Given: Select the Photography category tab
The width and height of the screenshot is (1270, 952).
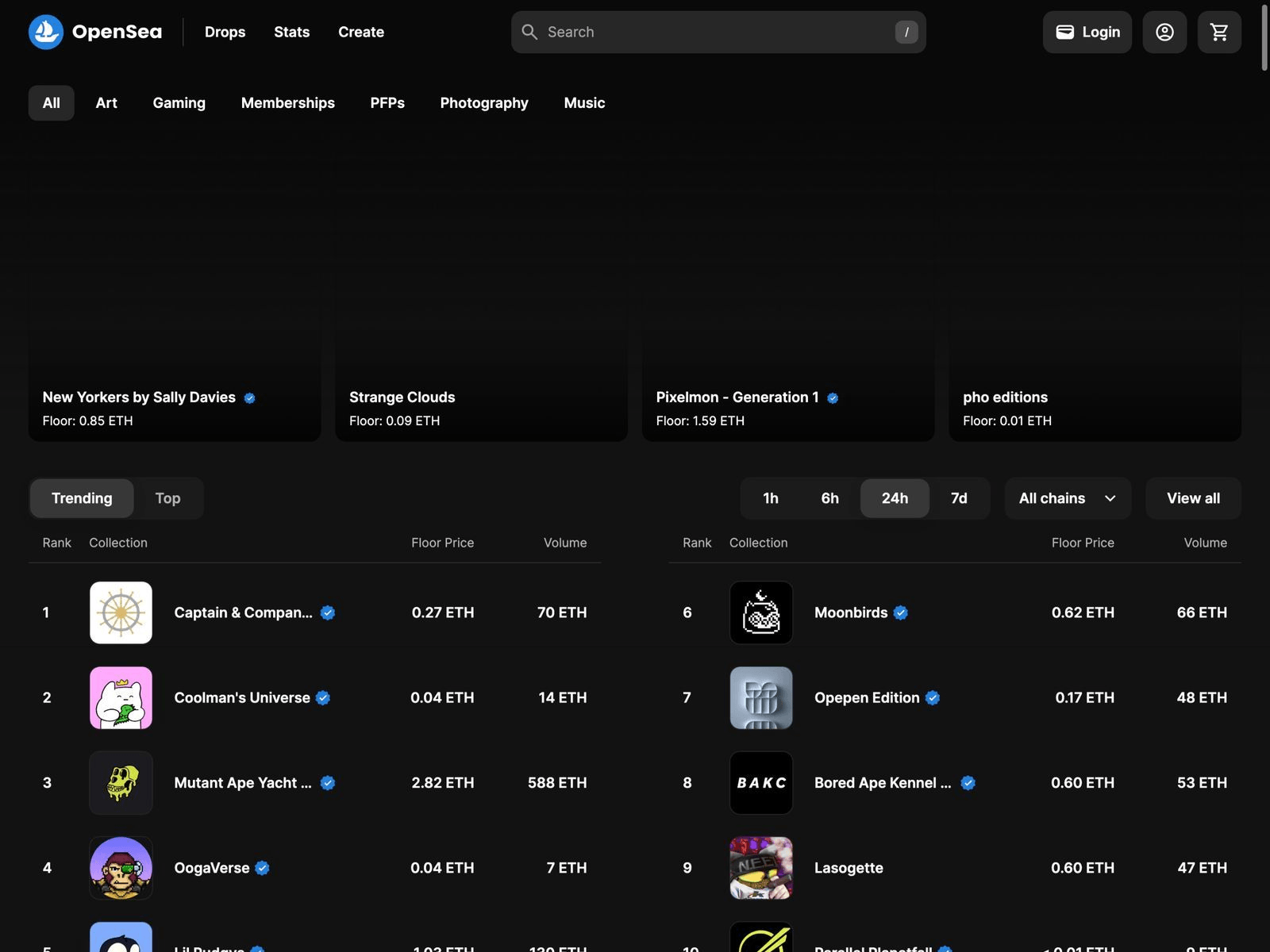Looking at the screenshot, I should [x=484, y=103].
